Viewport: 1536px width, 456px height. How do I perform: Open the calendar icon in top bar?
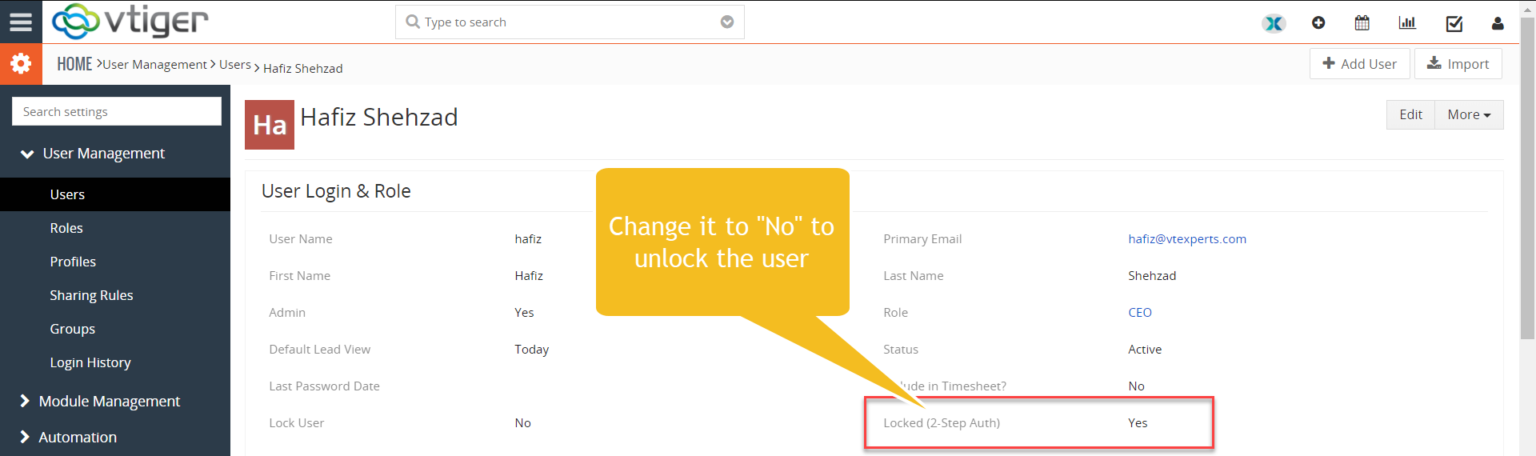click(1361, 23)
